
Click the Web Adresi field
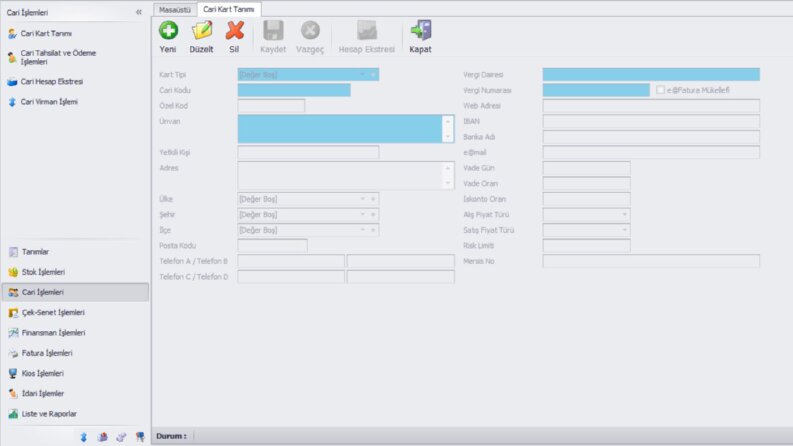click(x=651, y=106)
